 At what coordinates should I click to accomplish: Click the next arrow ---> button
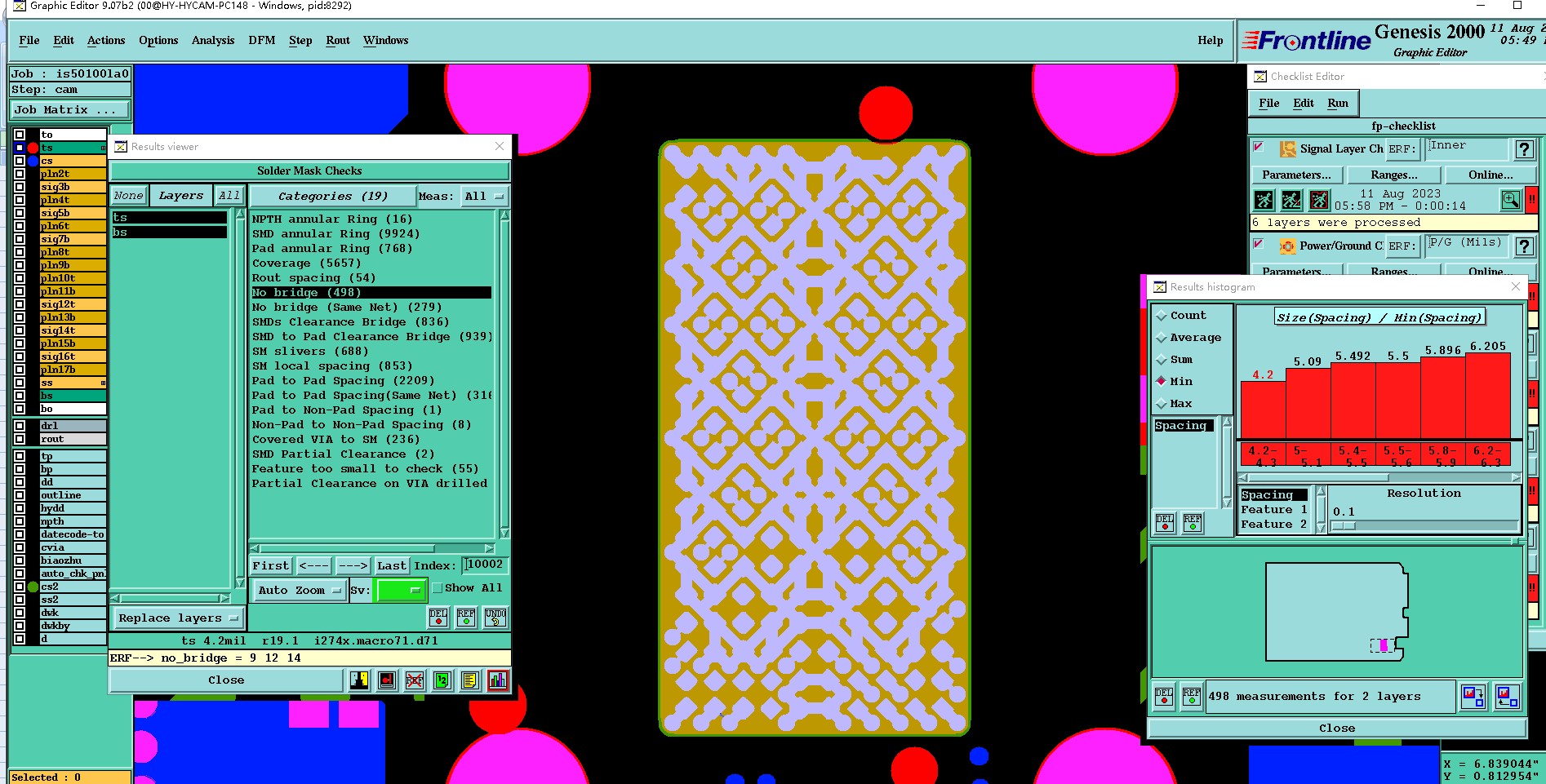(353, 566)
